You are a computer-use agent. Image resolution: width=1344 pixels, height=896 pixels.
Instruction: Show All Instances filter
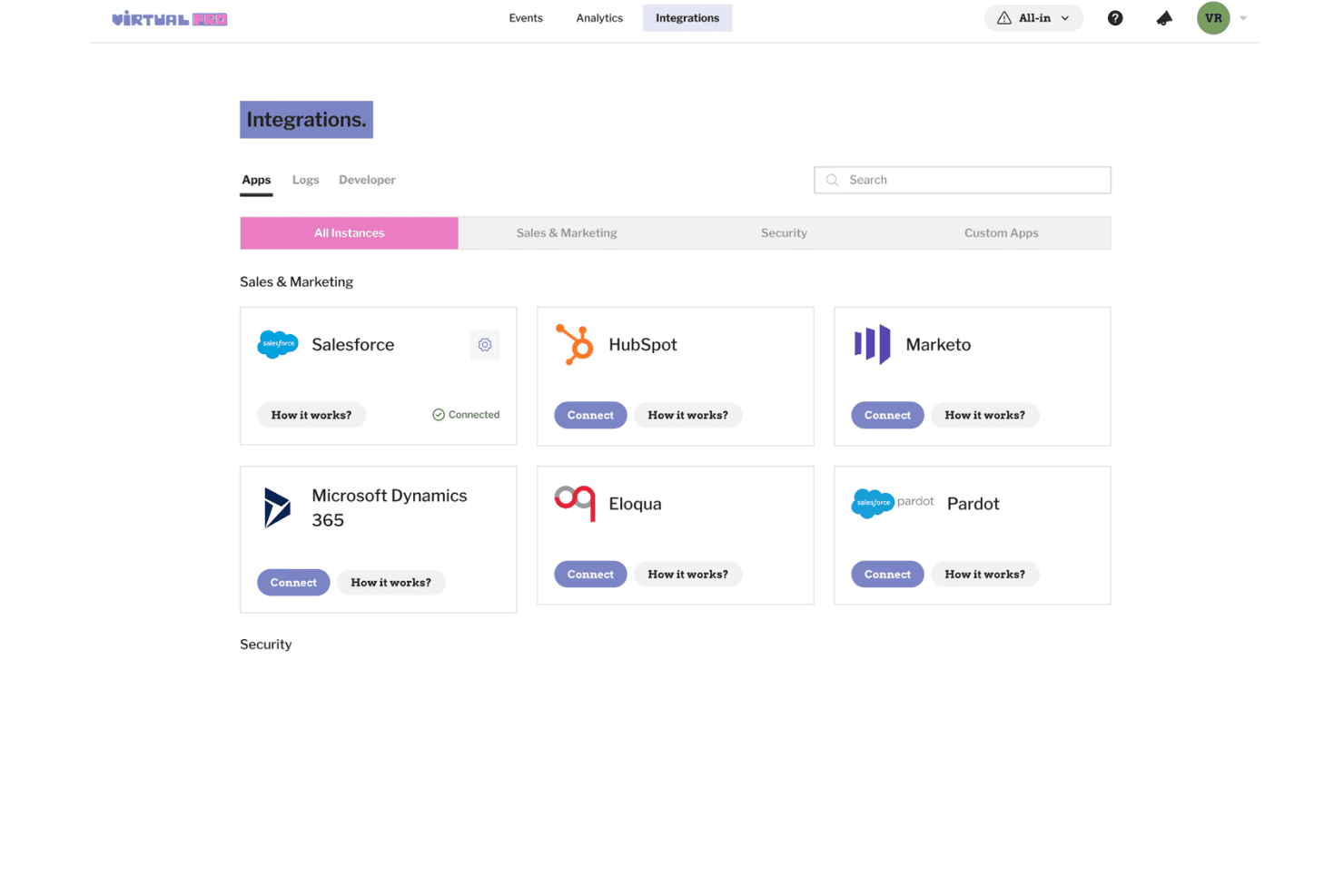click(350, 233)
